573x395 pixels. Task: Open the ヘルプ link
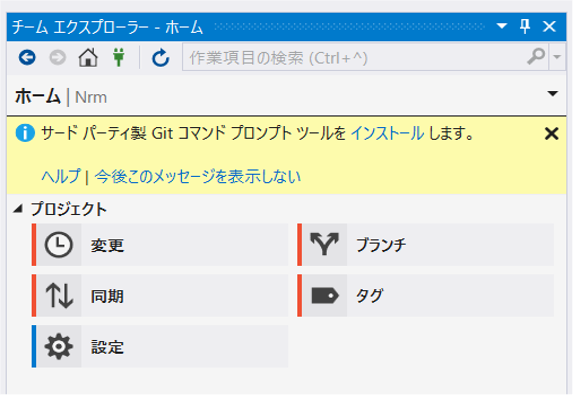[61, 176]
